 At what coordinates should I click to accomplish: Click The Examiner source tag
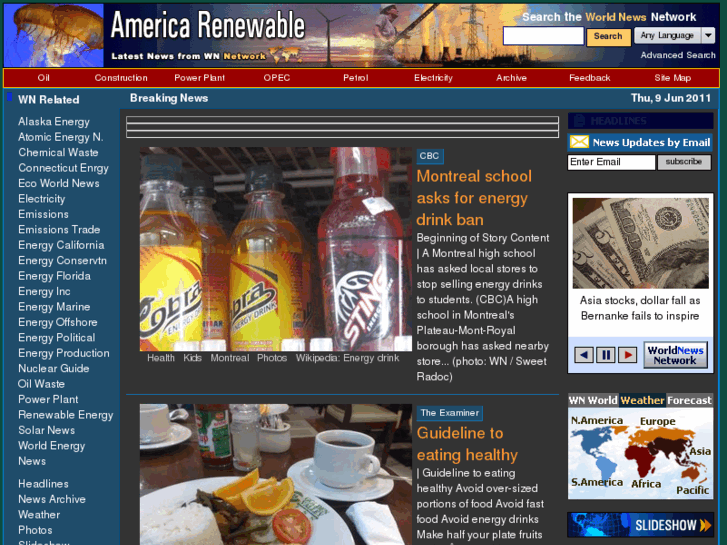coord(449,413)
